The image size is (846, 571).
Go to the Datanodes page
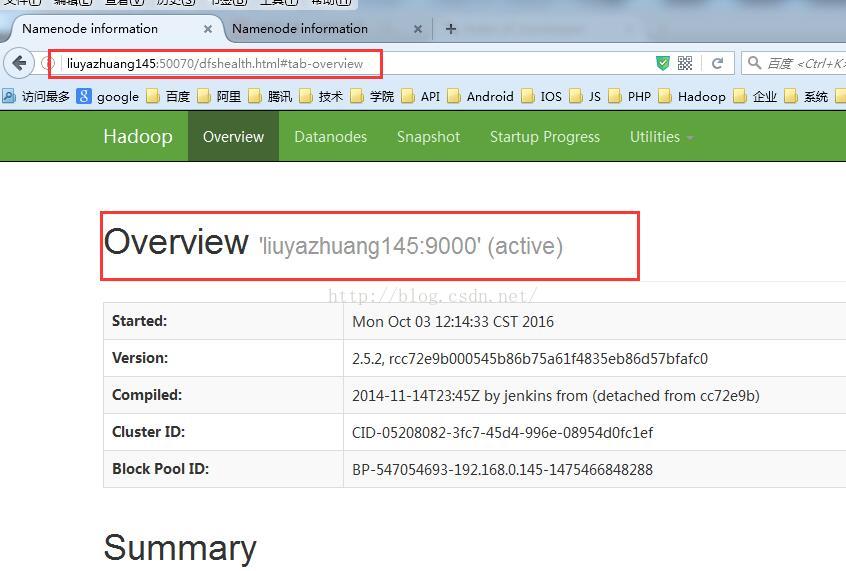(x=330, y=137)
